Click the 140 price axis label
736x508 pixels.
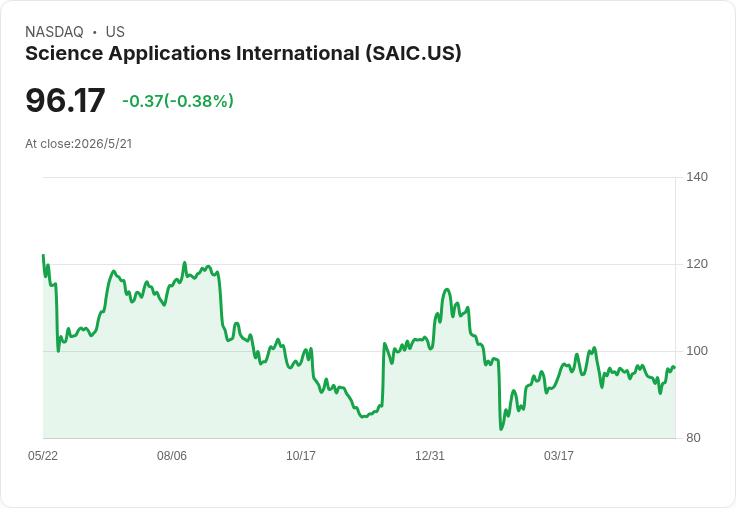click(697, 177)
